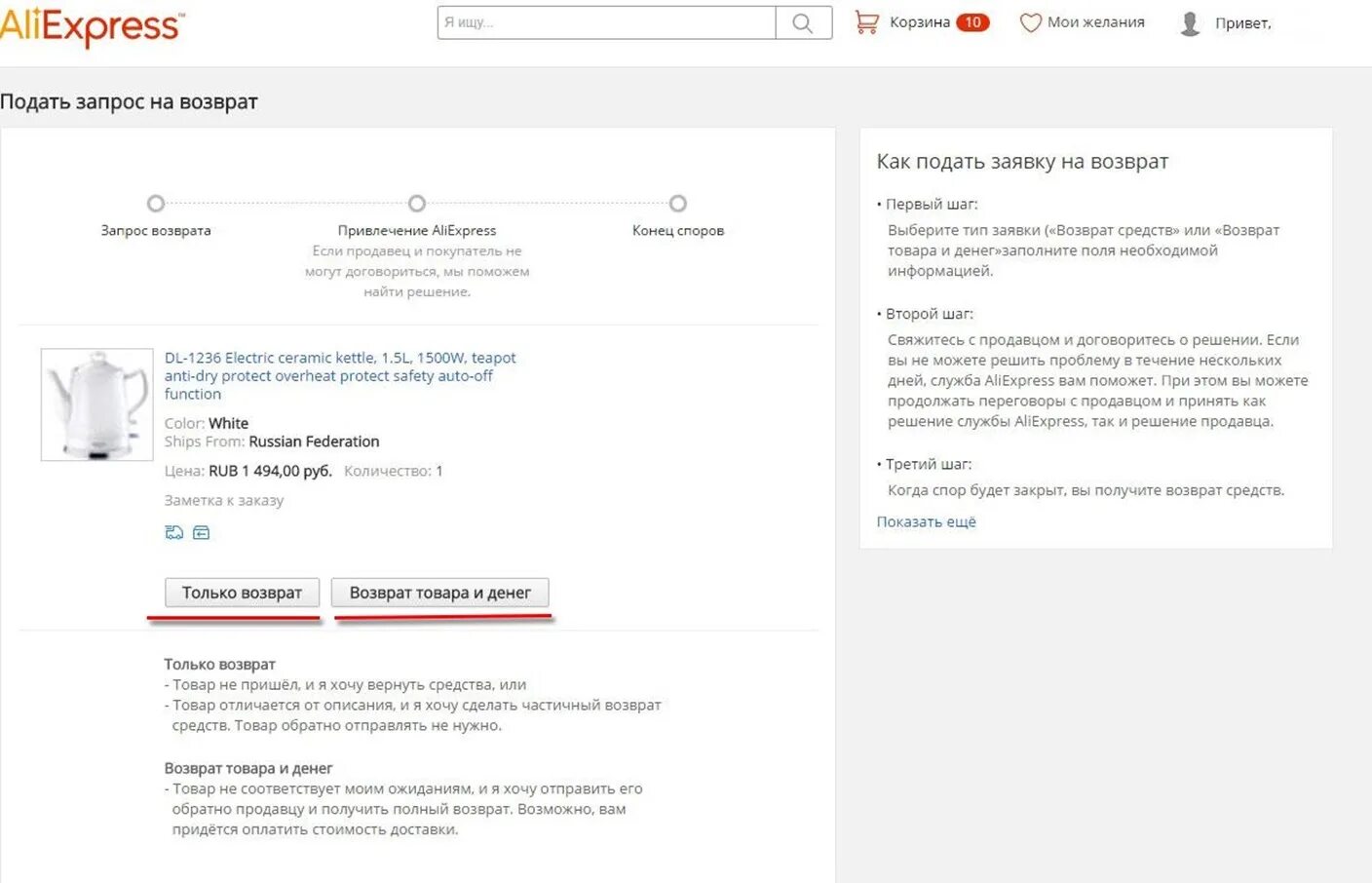This screenshot has height=883, width=1372.
Task: Click the 'Привлечение AliExpress' step circle
Action: tap(417, 204)
